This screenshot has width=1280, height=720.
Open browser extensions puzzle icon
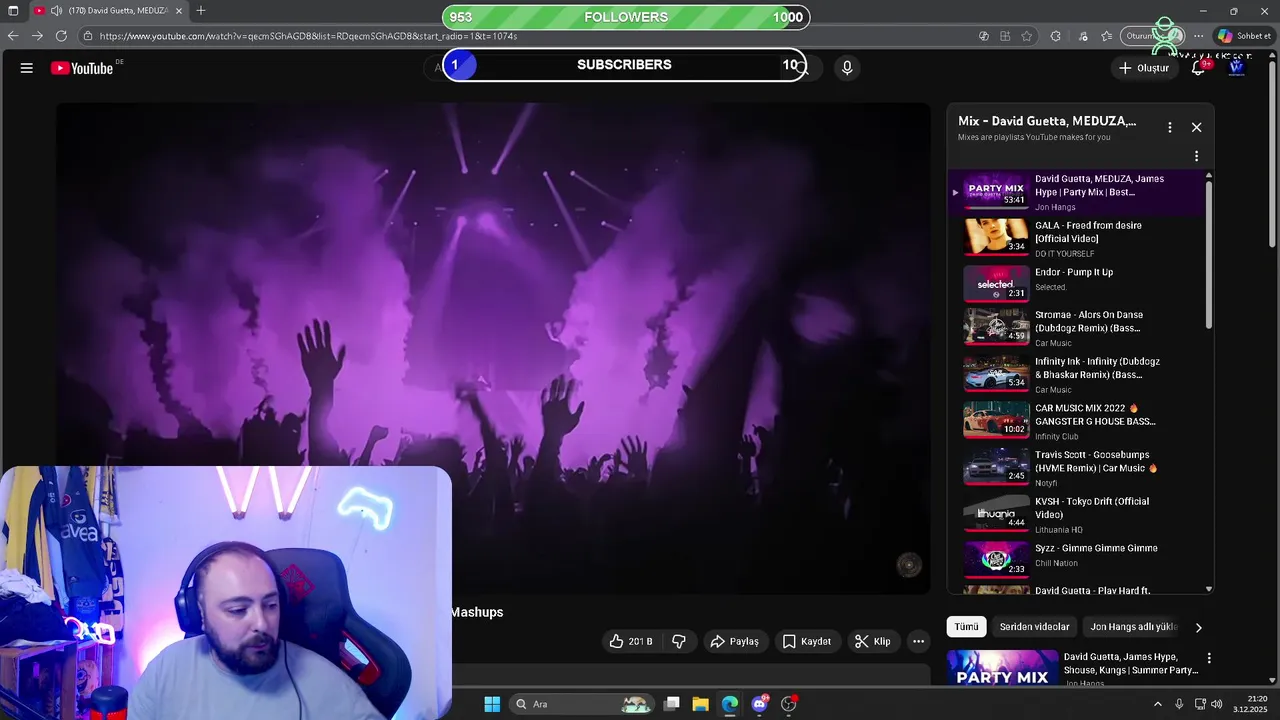(x=1055, y=36)
